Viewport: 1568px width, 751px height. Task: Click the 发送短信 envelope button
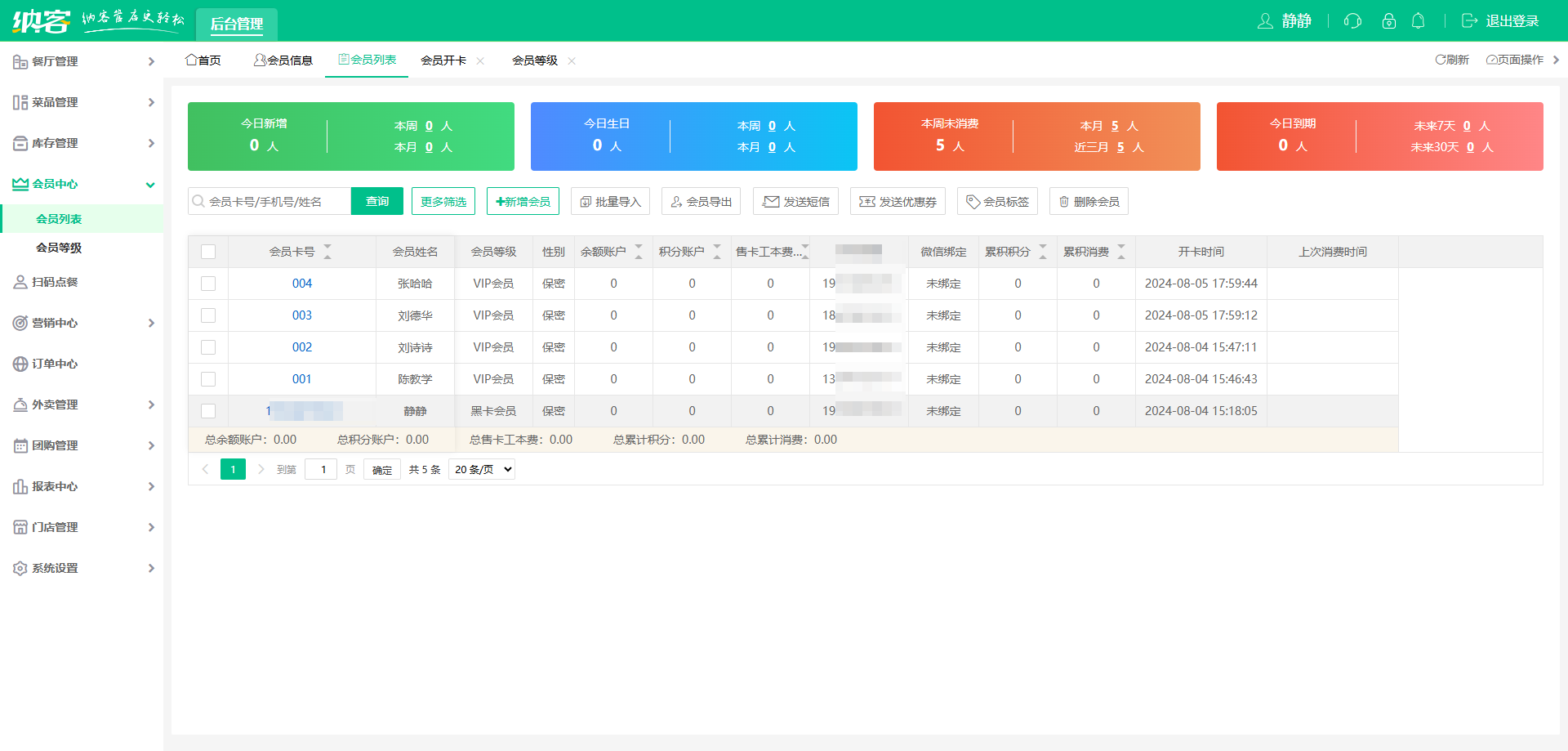(795, 202)
